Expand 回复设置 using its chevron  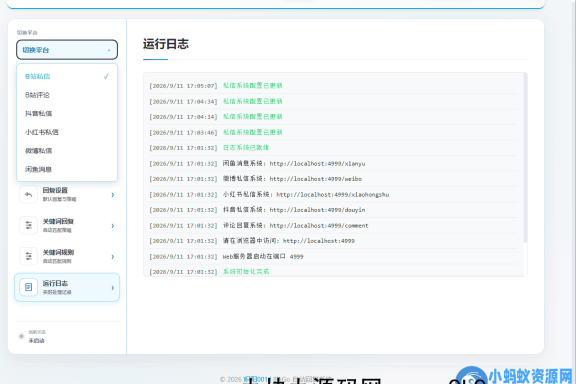113,195
